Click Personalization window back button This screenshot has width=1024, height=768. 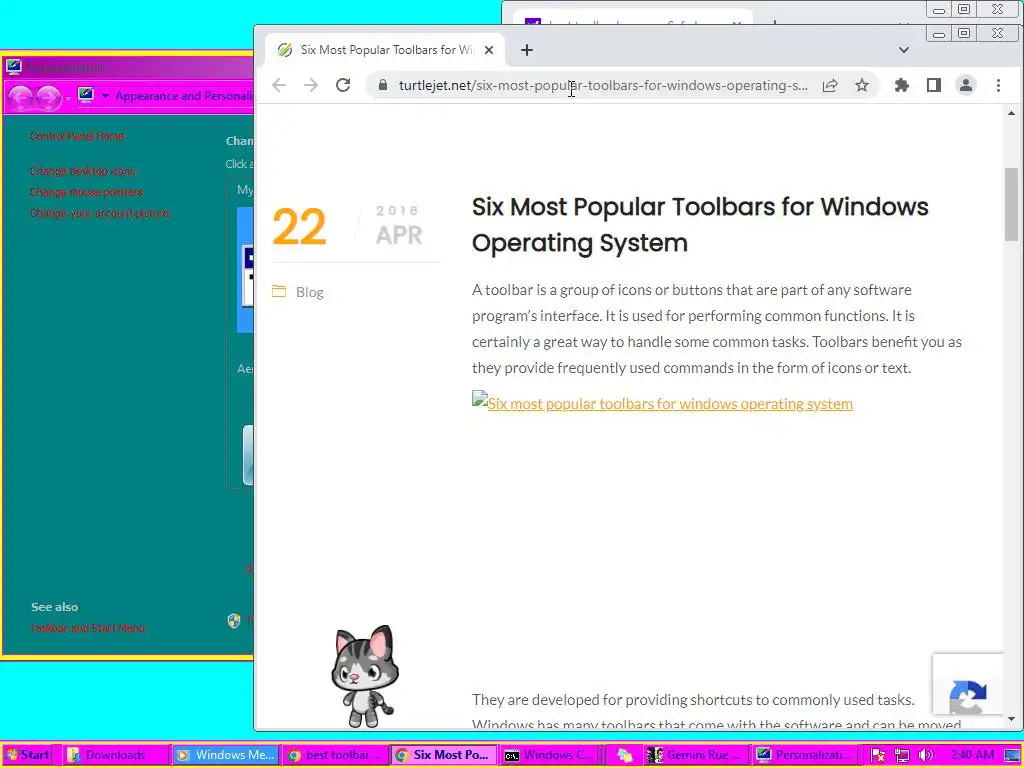pos(20,97)
